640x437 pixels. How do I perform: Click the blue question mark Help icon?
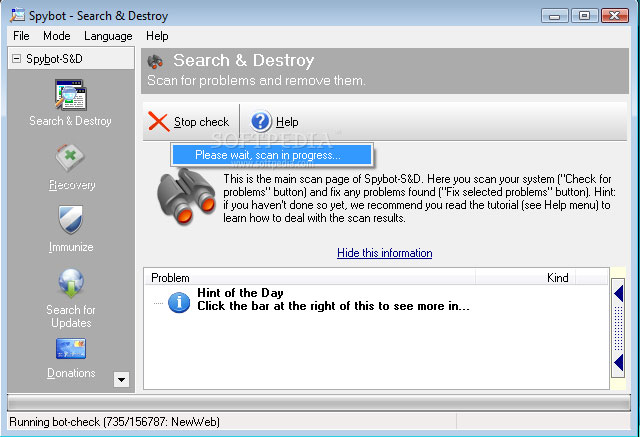[261, 121]
